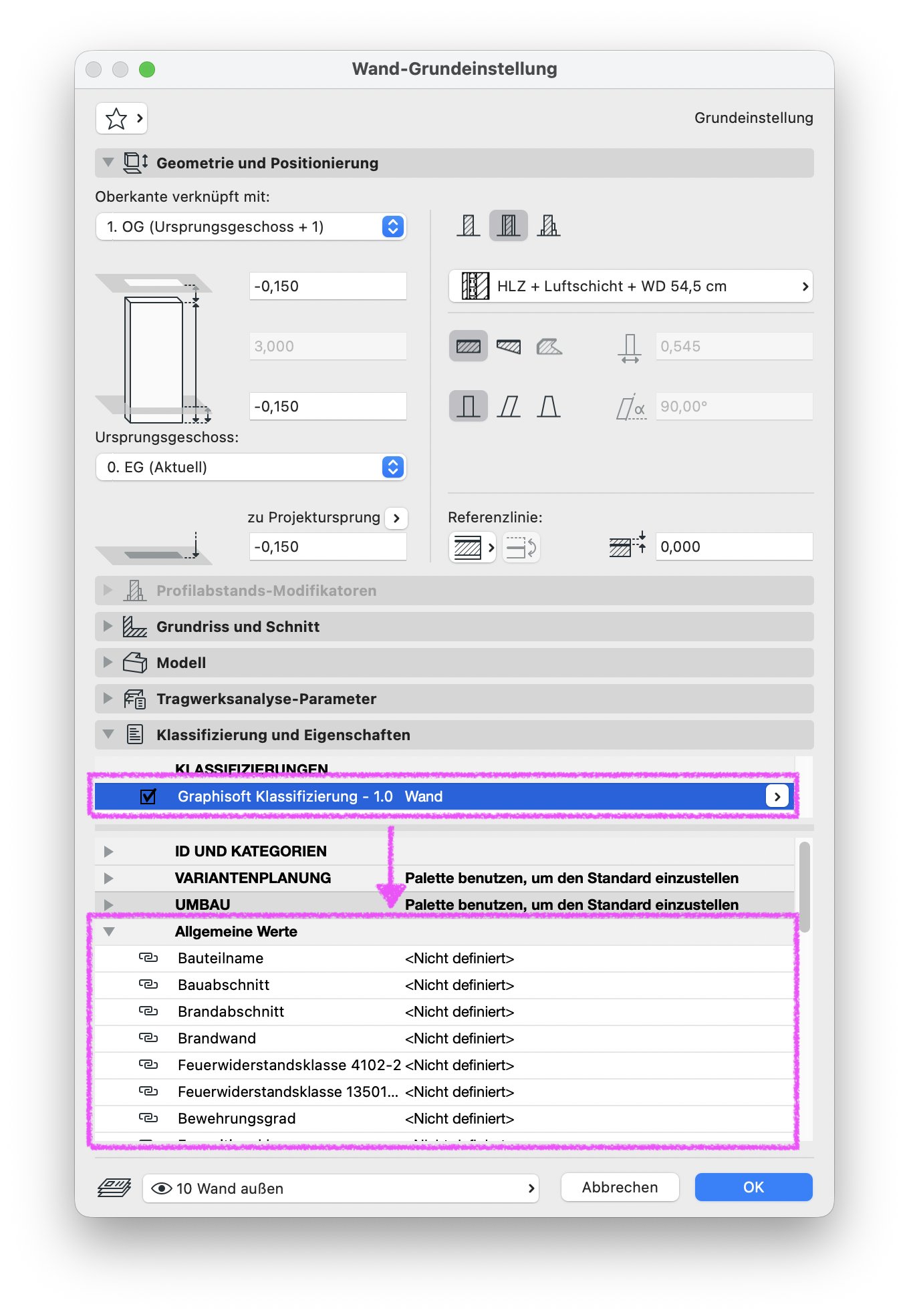Click link icon beside Brandabschnitt

(x=148, y=1011)
